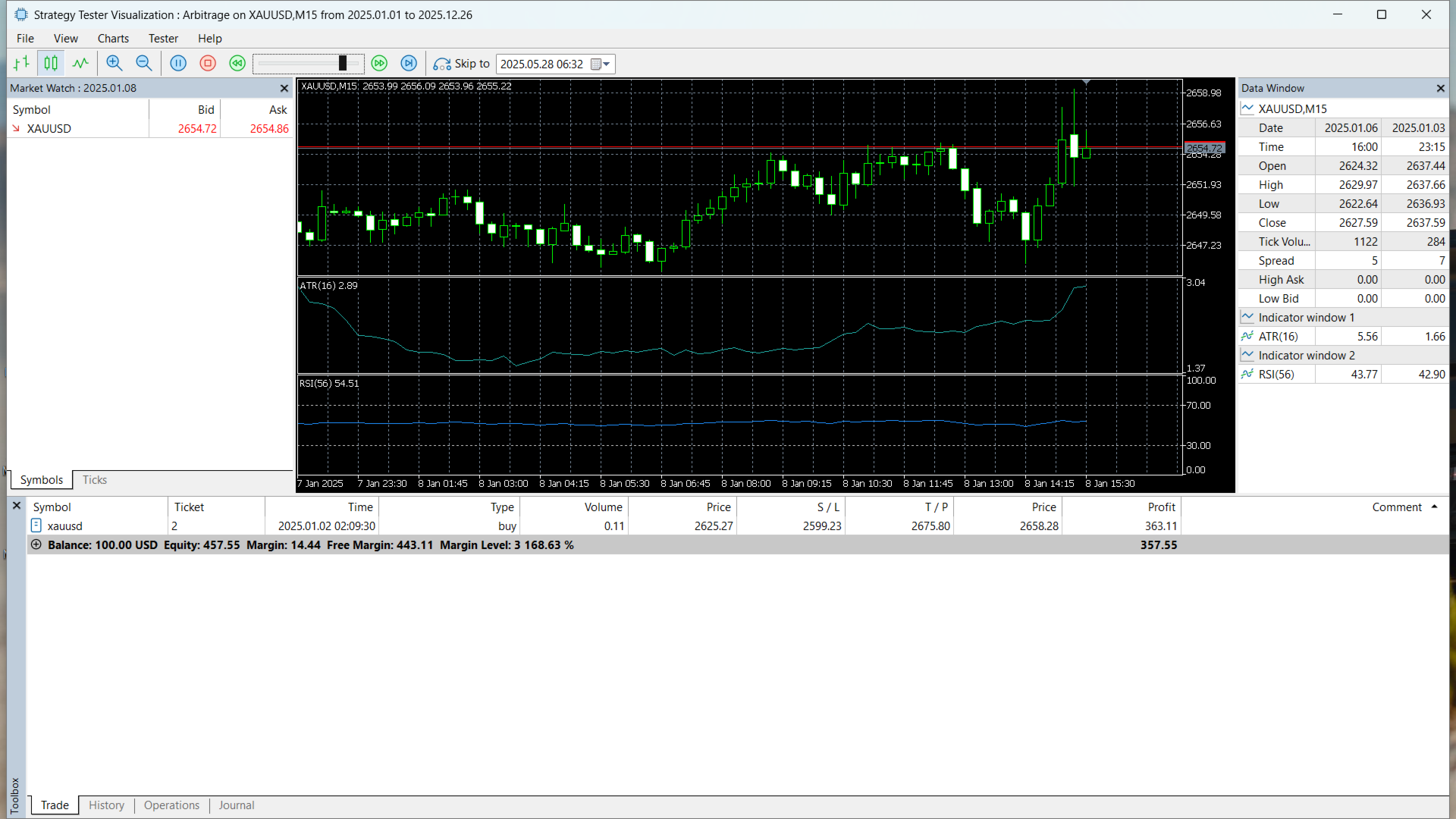Stop the tester with red stop icon
The width and height of the screenshot is (1456, 819).
pos(208,64)
